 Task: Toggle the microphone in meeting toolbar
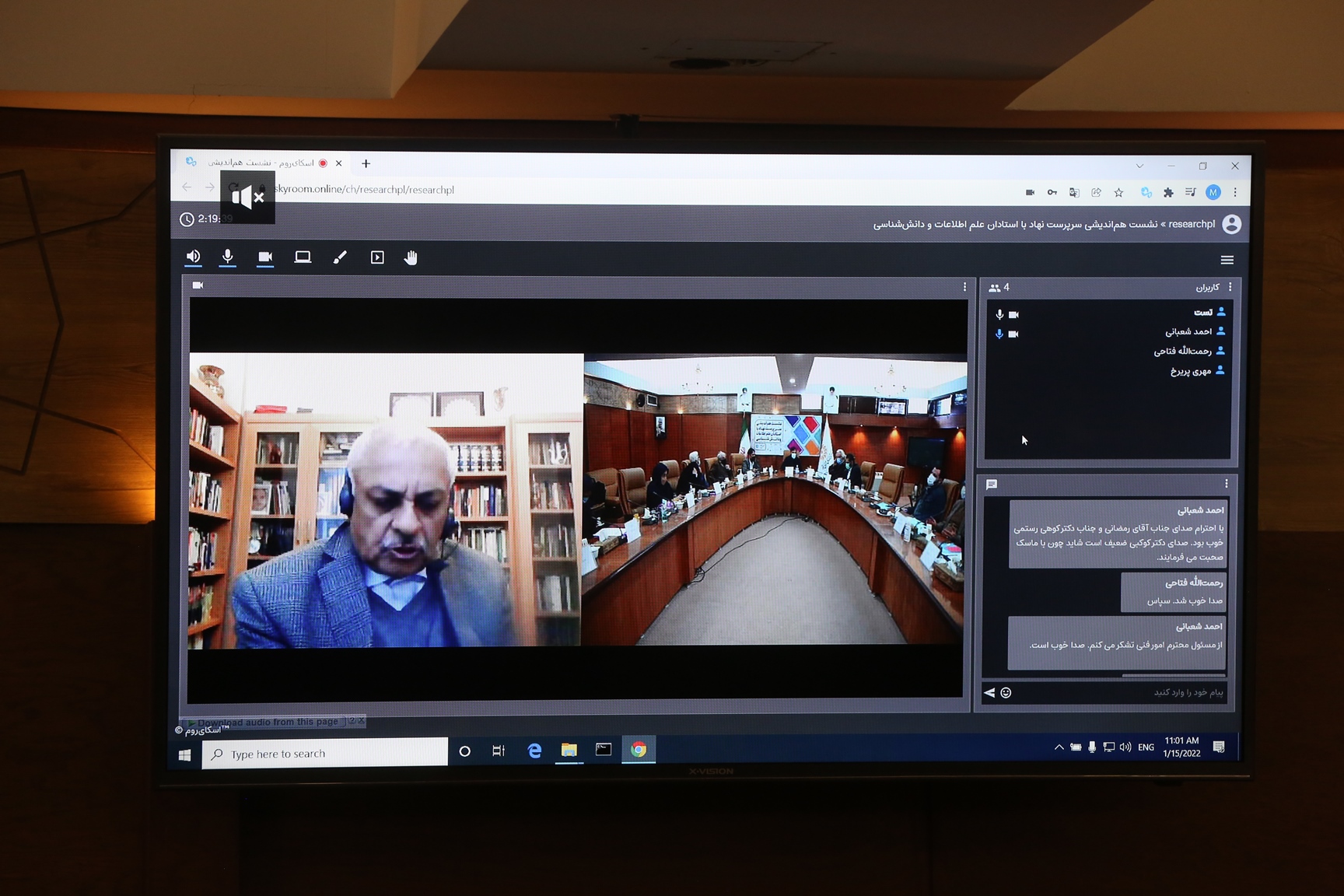pyautogui.click(x=228, y=257)
